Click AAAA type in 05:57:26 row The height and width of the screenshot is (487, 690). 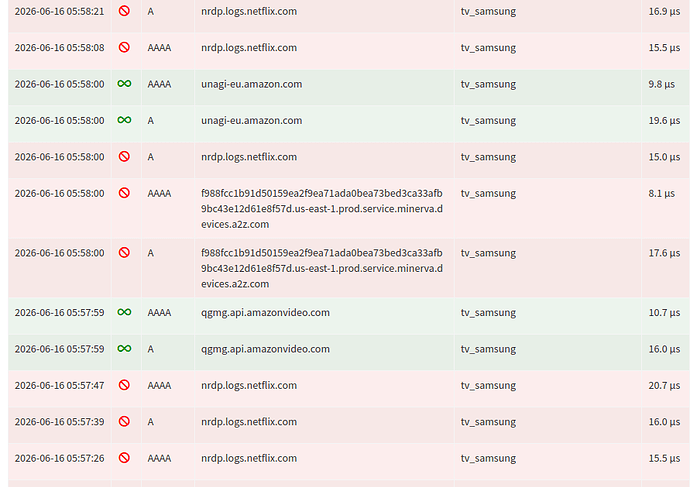tap(159, 458)
